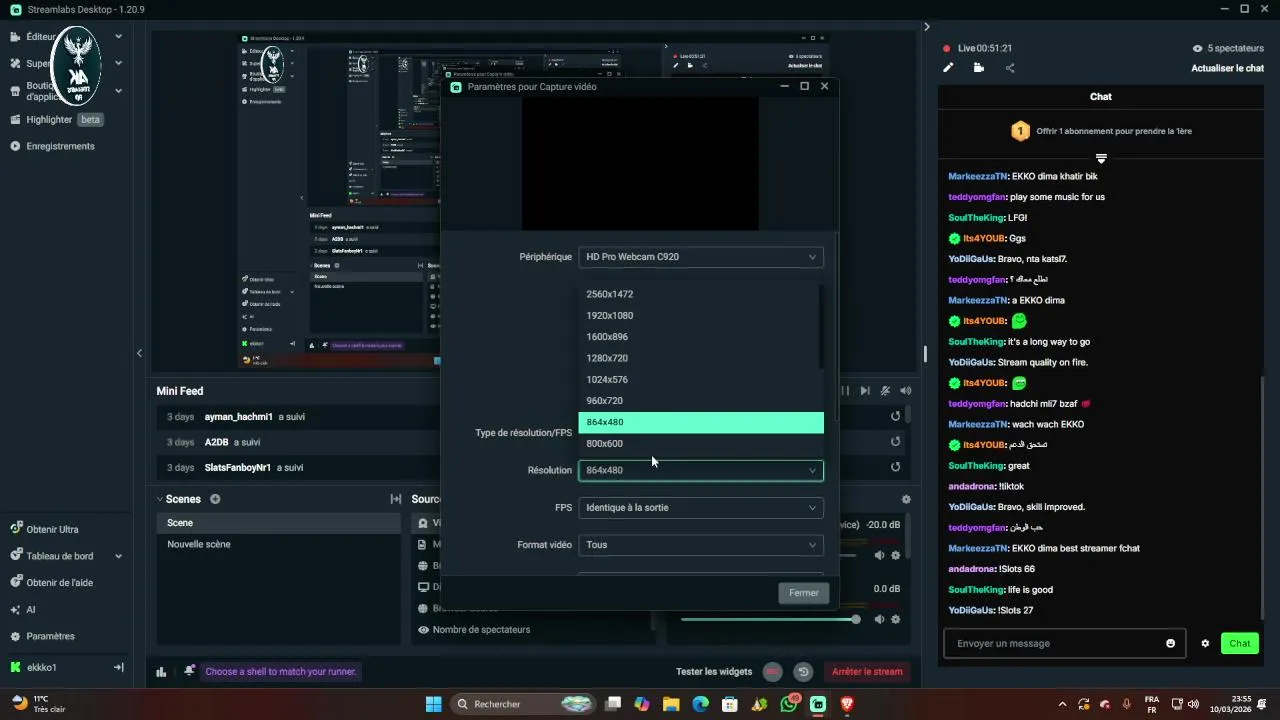
Task: Open File Explorer from the taskbar
Action: click(671, 704)
